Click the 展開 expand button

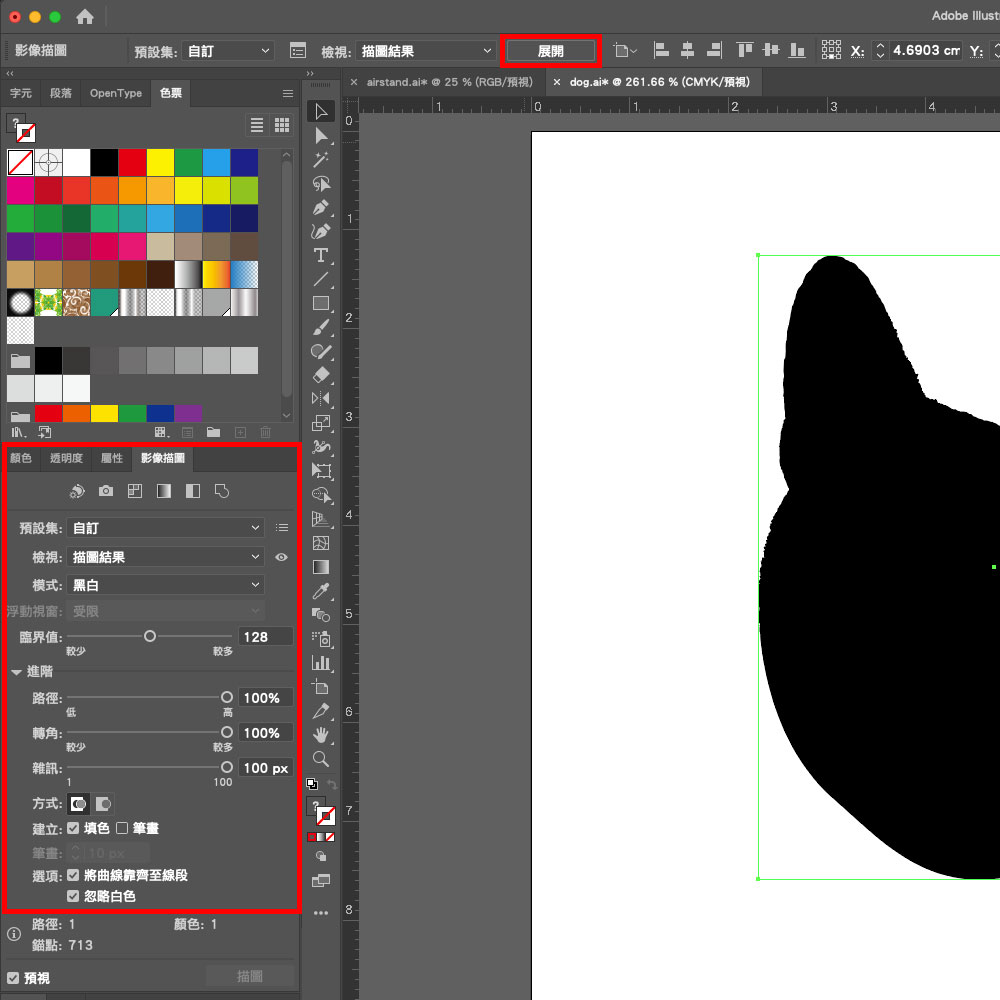click(x=550, y=51)
